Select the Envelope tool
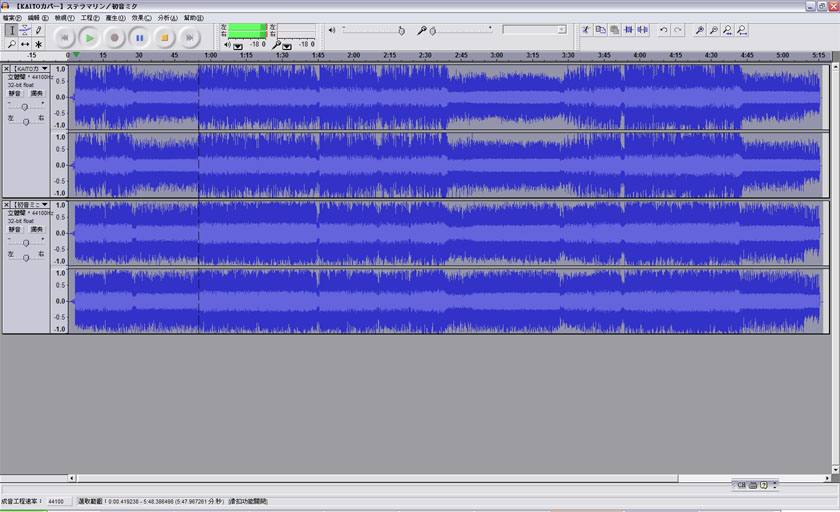 [x=25, y=31]
